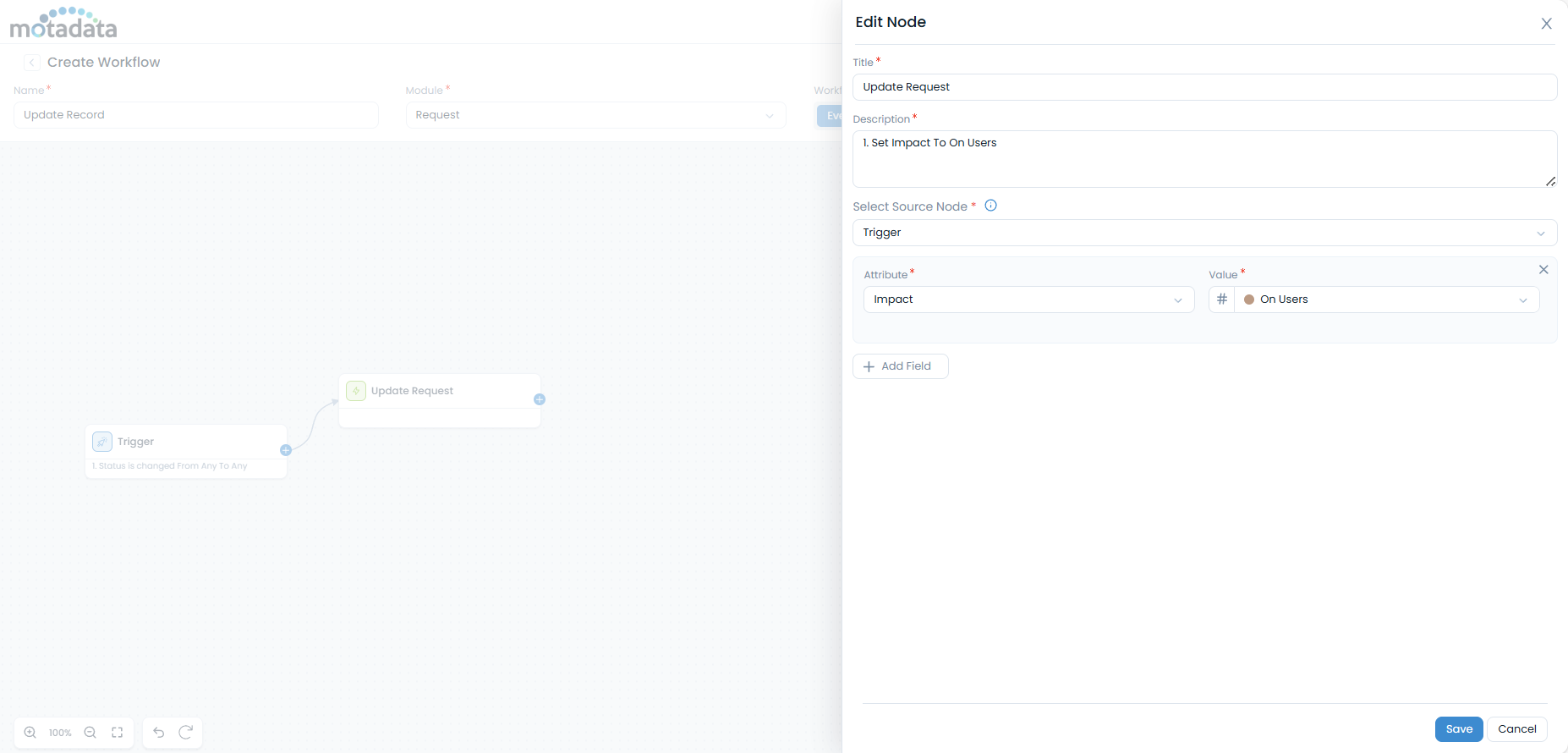Click plus connector on Update Request node
Viewport: 1568px width, 753px height.
tap(540, 399)
